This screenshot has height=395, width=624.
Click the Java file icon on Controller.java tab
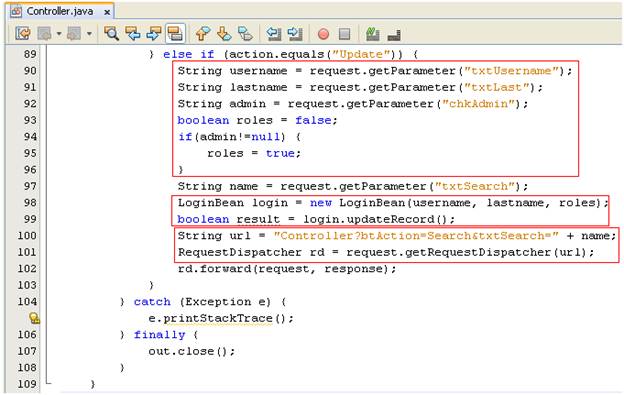pos(16,12)
